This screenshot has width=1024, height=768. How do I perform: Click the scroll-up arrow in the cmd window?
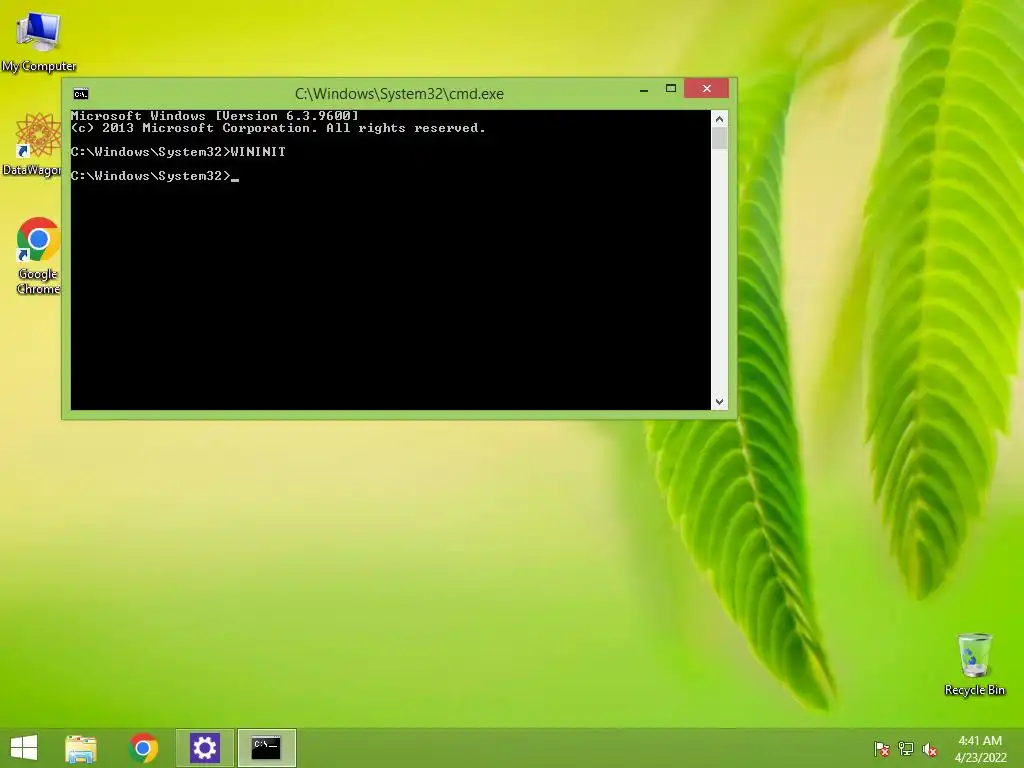(719, 119)
